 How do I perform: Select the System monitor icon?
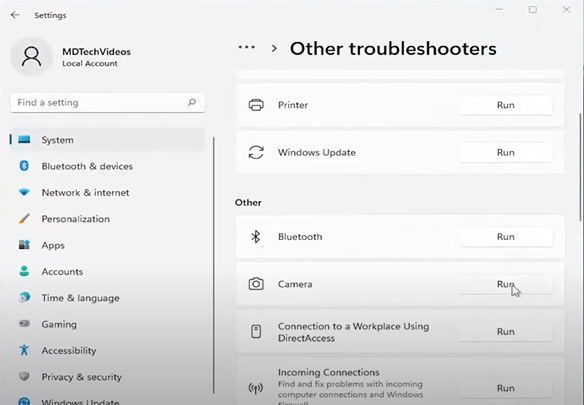[24, 140]
